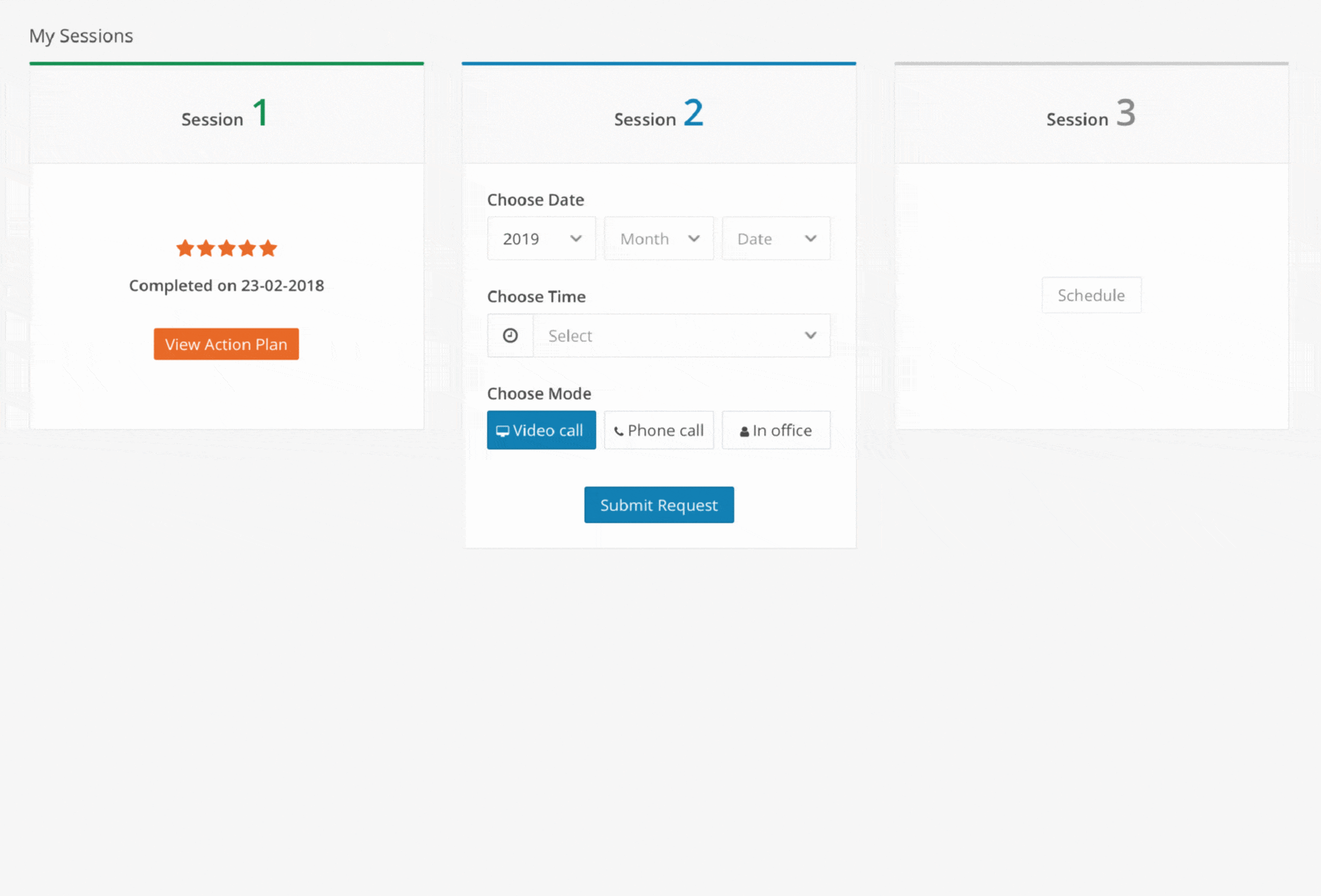Click the phone handset icon
Viewport: 1321px width, 896px height.
[x=618, y=432]
